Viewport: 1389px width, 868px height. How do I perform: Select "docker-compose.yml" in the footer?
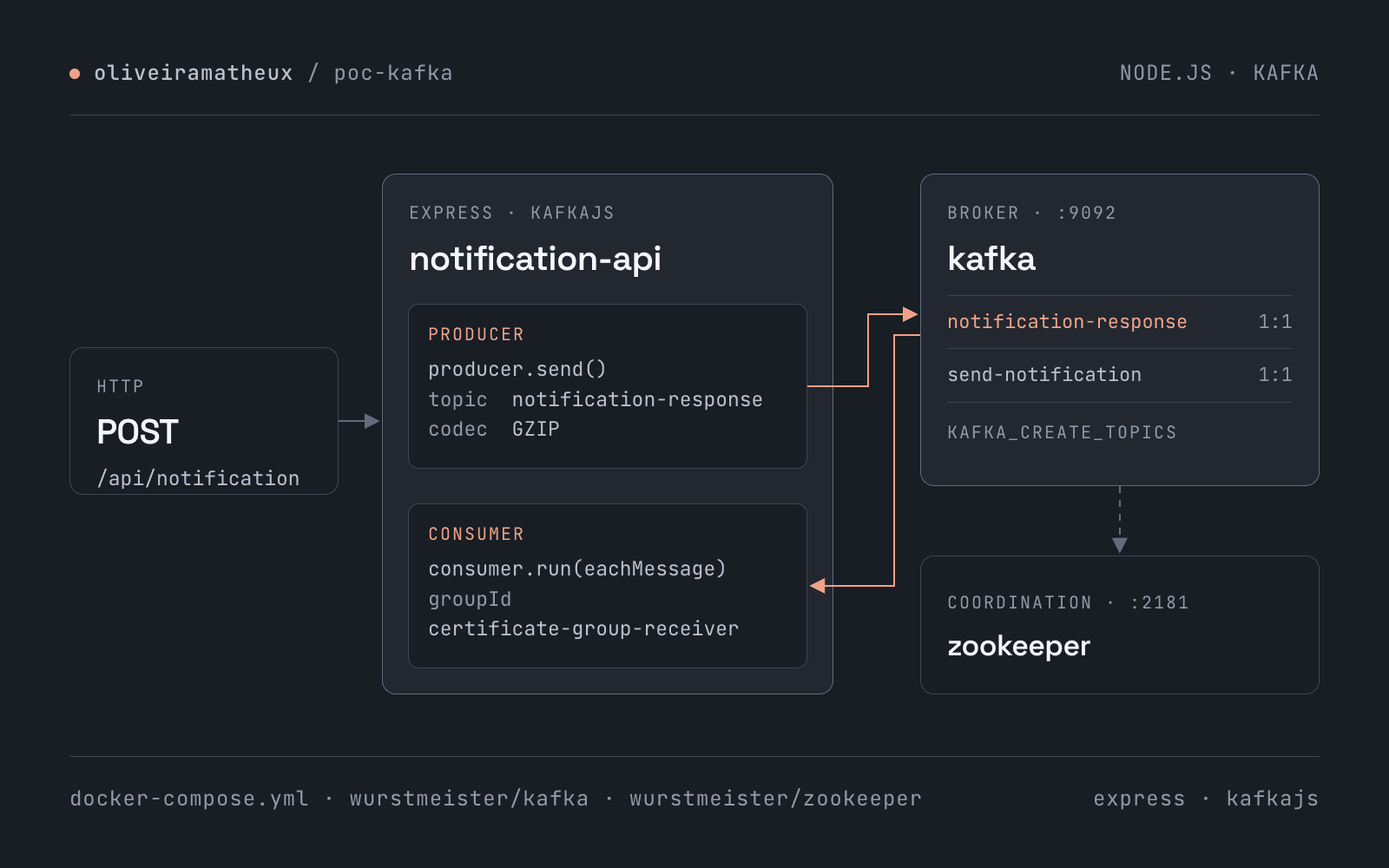tap(189, 799)
